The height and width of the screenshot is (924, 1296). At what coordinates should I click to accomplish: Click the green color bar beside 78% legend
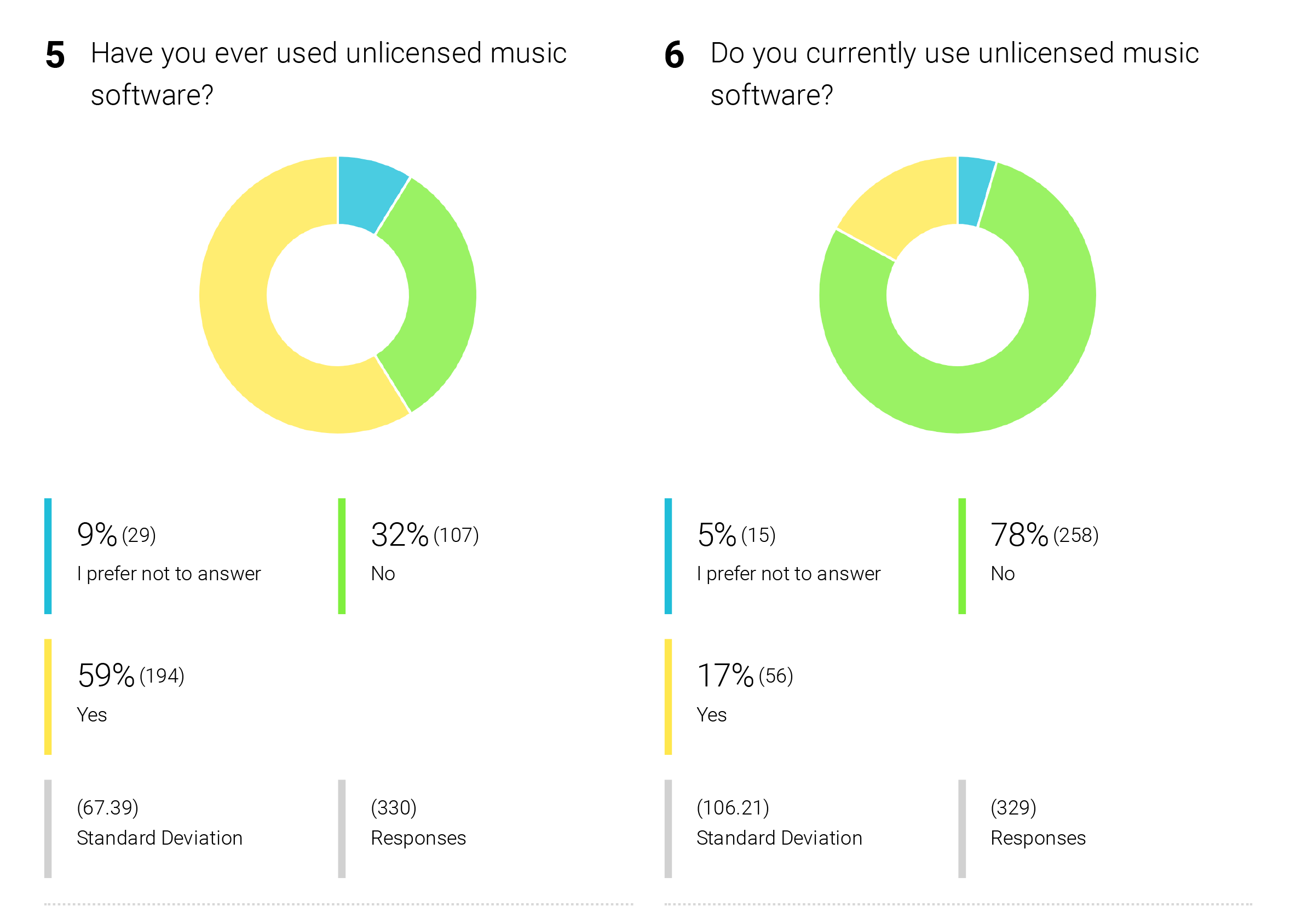tap(962, 557)
